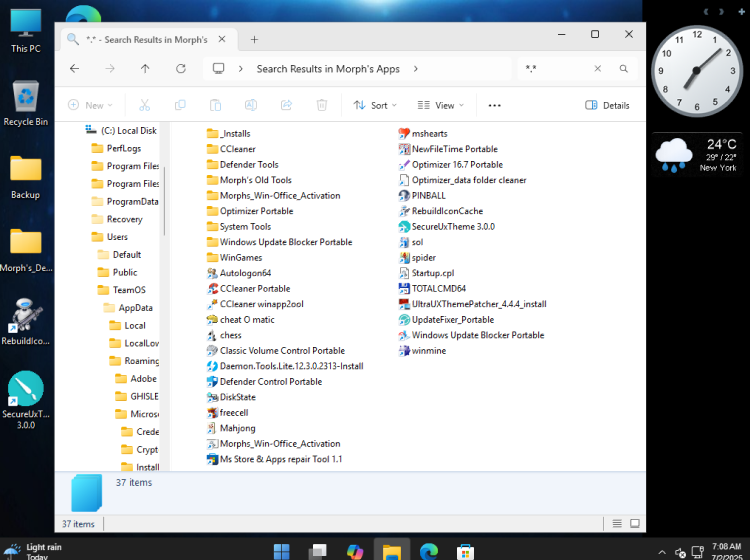
Task: Open the New dropdown menu
Action: [x=90, y=105]
